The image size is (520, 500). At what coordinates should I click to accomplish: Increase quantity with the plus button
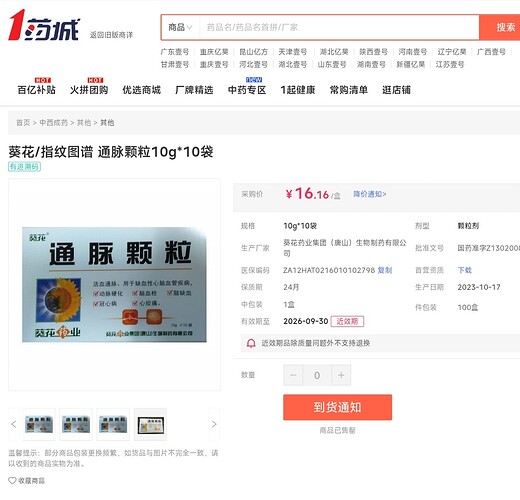pyautogui.click(x=341, y=375)
